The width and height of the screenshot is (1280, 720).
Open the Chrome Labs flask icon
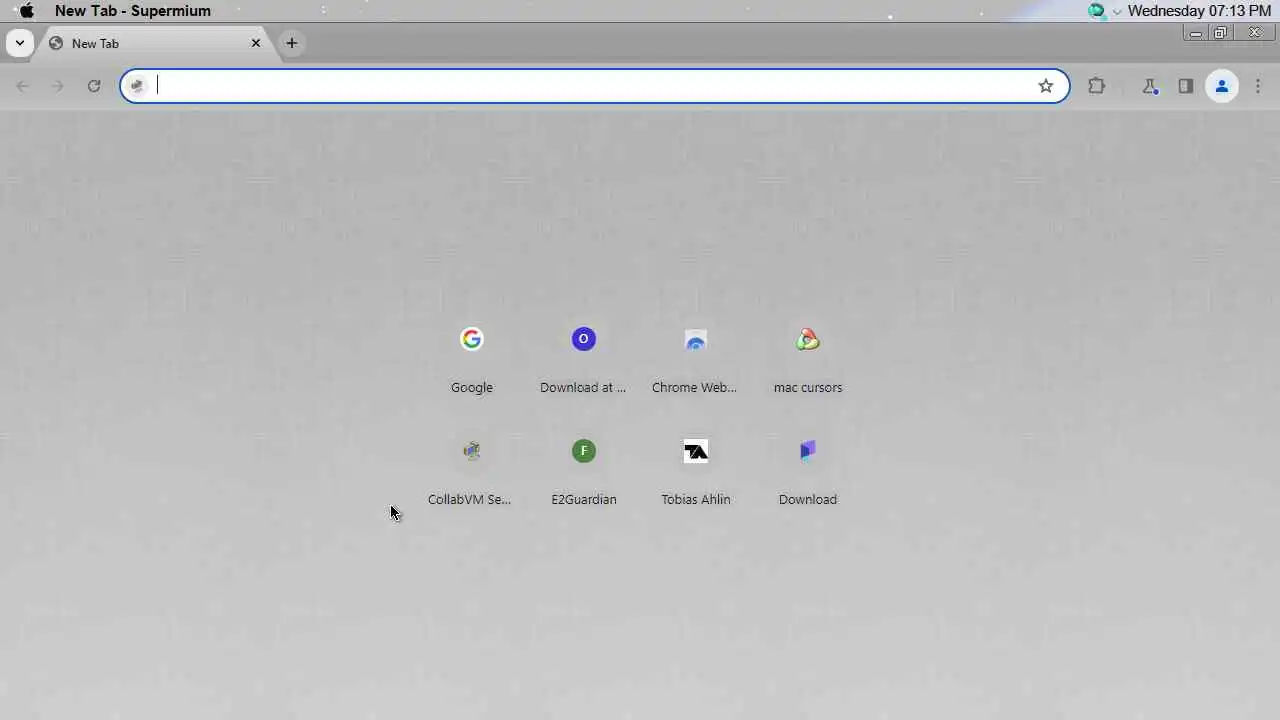click(1150, 86)
